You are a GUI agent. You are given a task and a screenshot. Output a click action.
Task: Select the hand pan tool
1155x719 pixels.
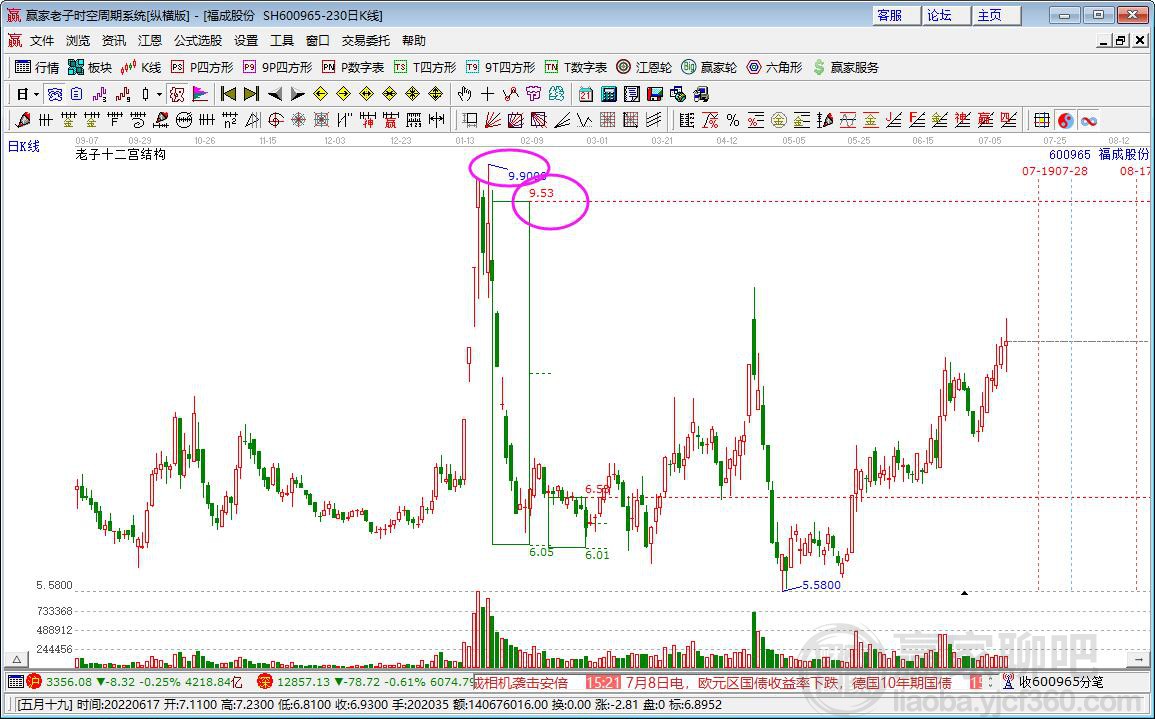[464, 94]
